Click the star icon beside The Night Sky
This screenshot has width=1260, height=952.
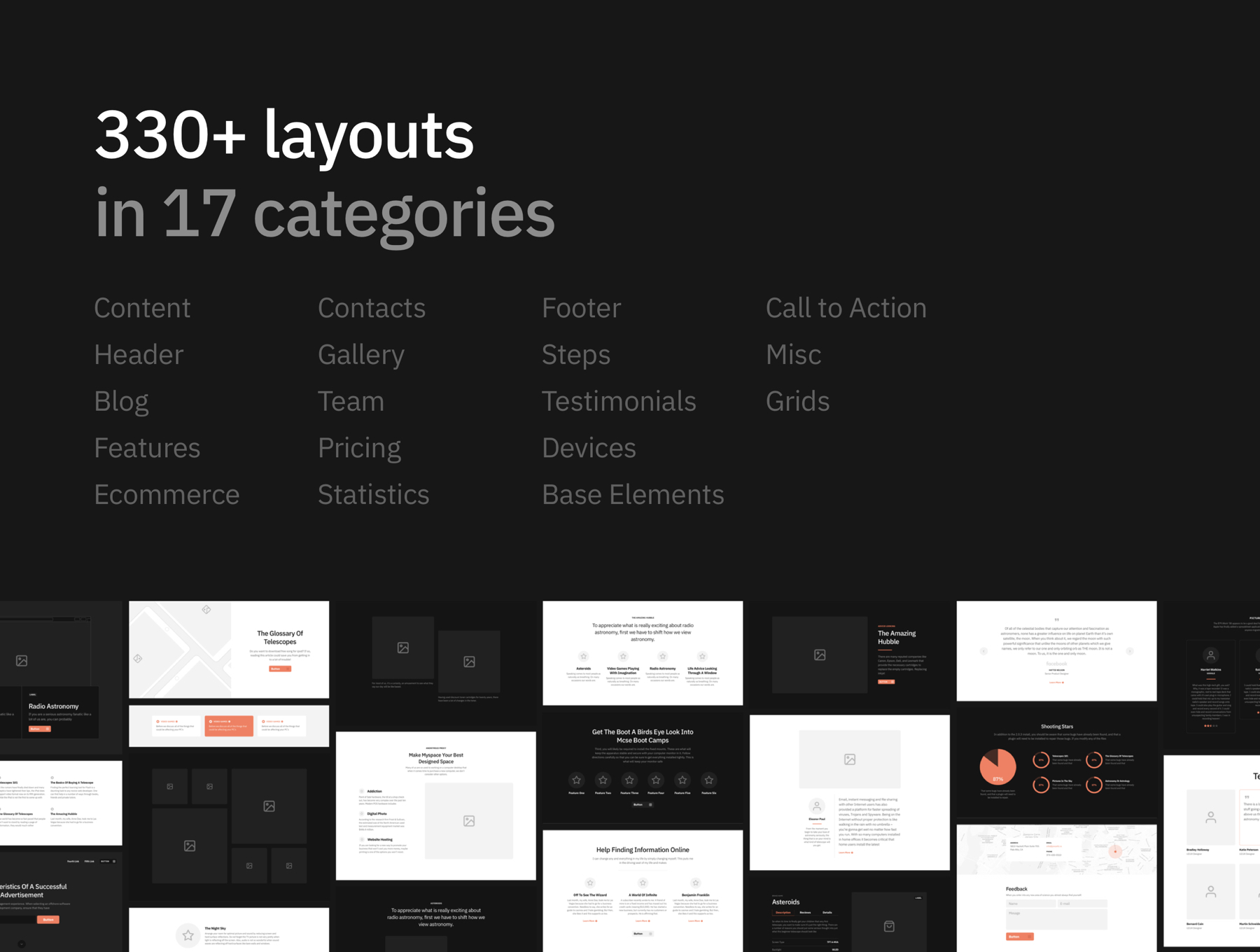(188, 934)
